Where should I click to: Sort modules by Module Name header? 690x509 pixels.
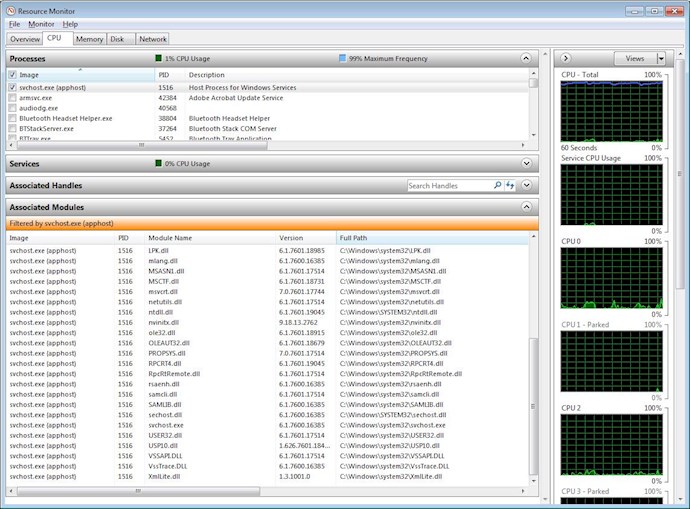point(209,238)
